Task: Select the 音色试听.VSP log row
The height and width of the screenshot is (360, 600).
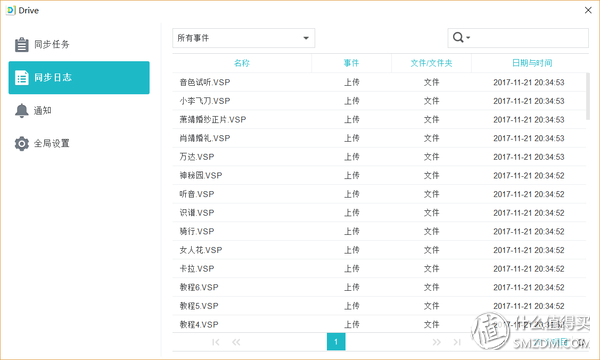Action: click(379, 82)
